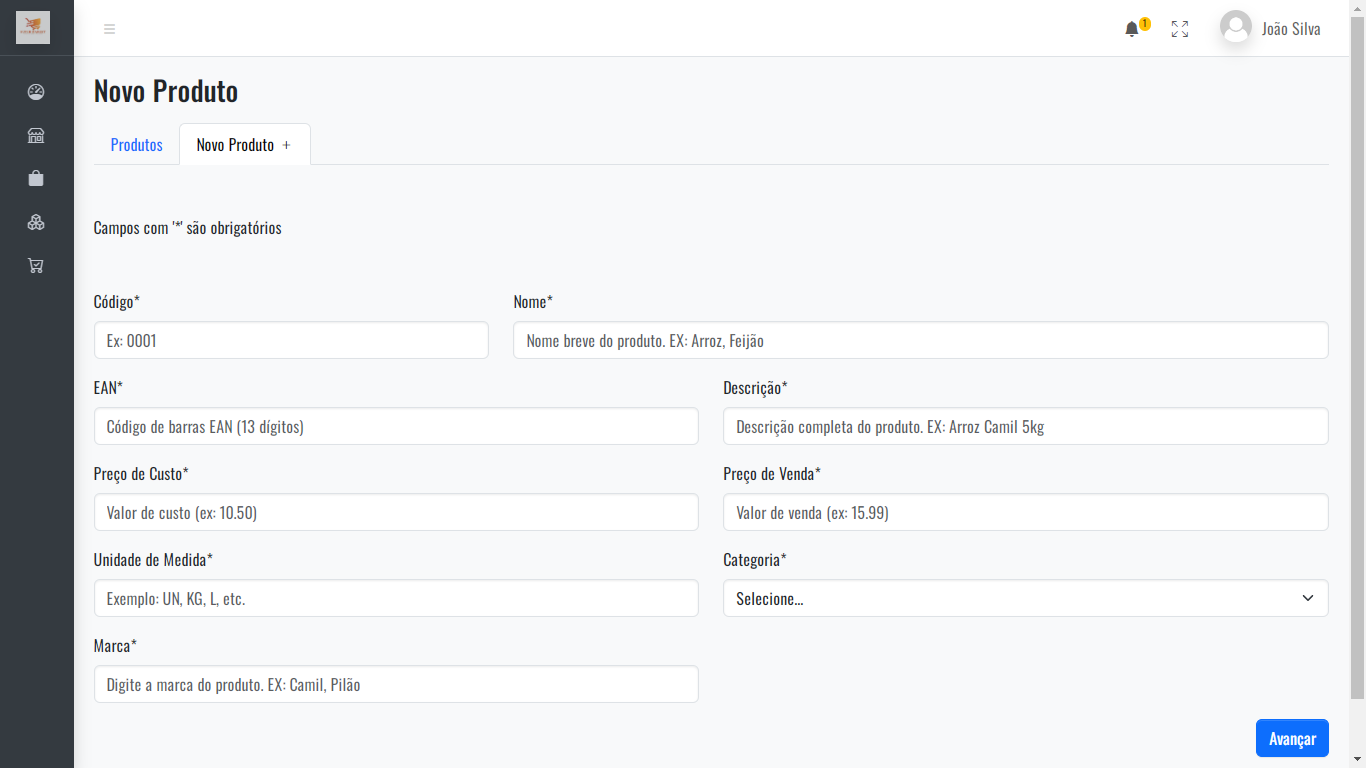Viewport: 1366px width, 768px height.
Task: Open the shopping bag sidebar icon
Action: (x=36, y=179)
